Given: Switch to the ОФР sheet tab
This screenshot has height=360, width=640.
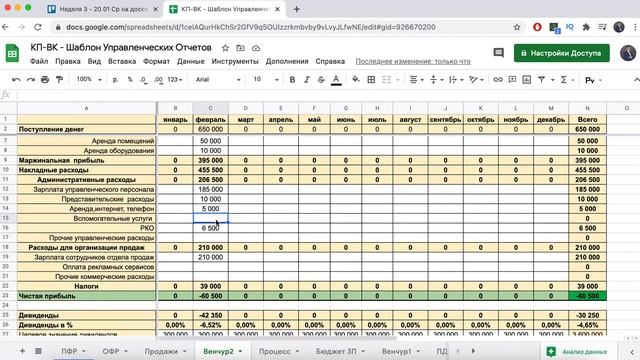Looking at the screenshot, I should (115, 351).
